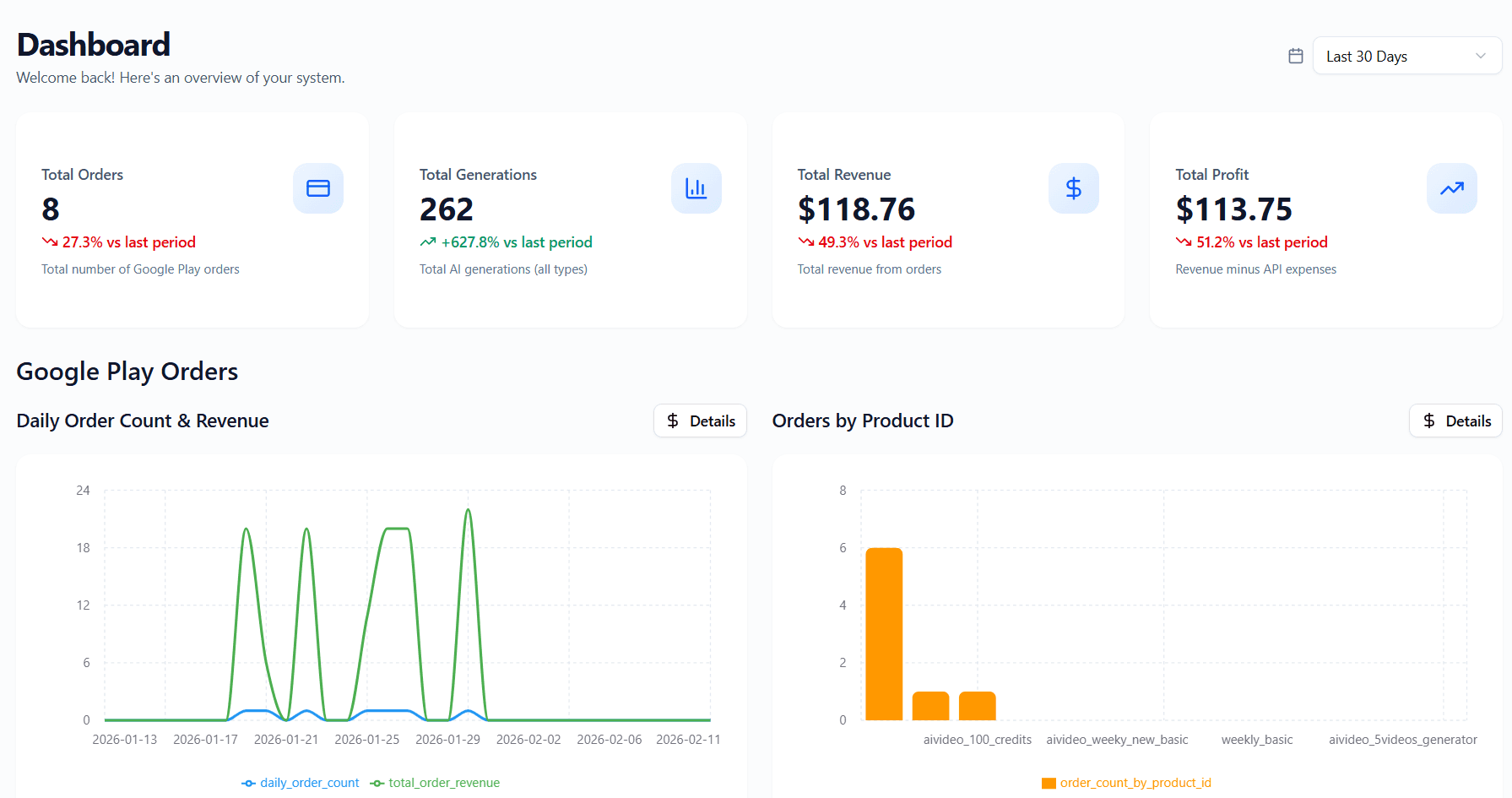Image resolution: width=1512 pixels, height=798 pixels.
Task: Click the bar chart icon in Total Generations
Action: coord(696,188)
